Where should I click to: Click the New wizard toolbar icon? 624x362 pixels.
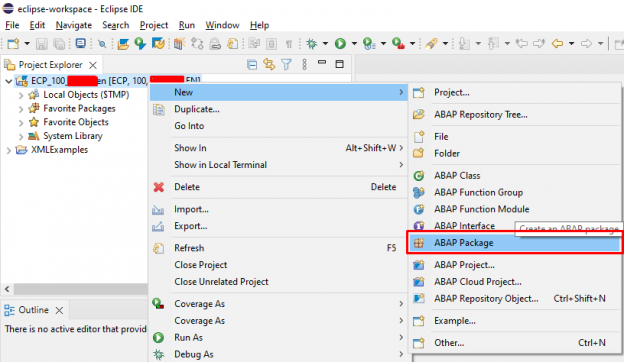13,43
